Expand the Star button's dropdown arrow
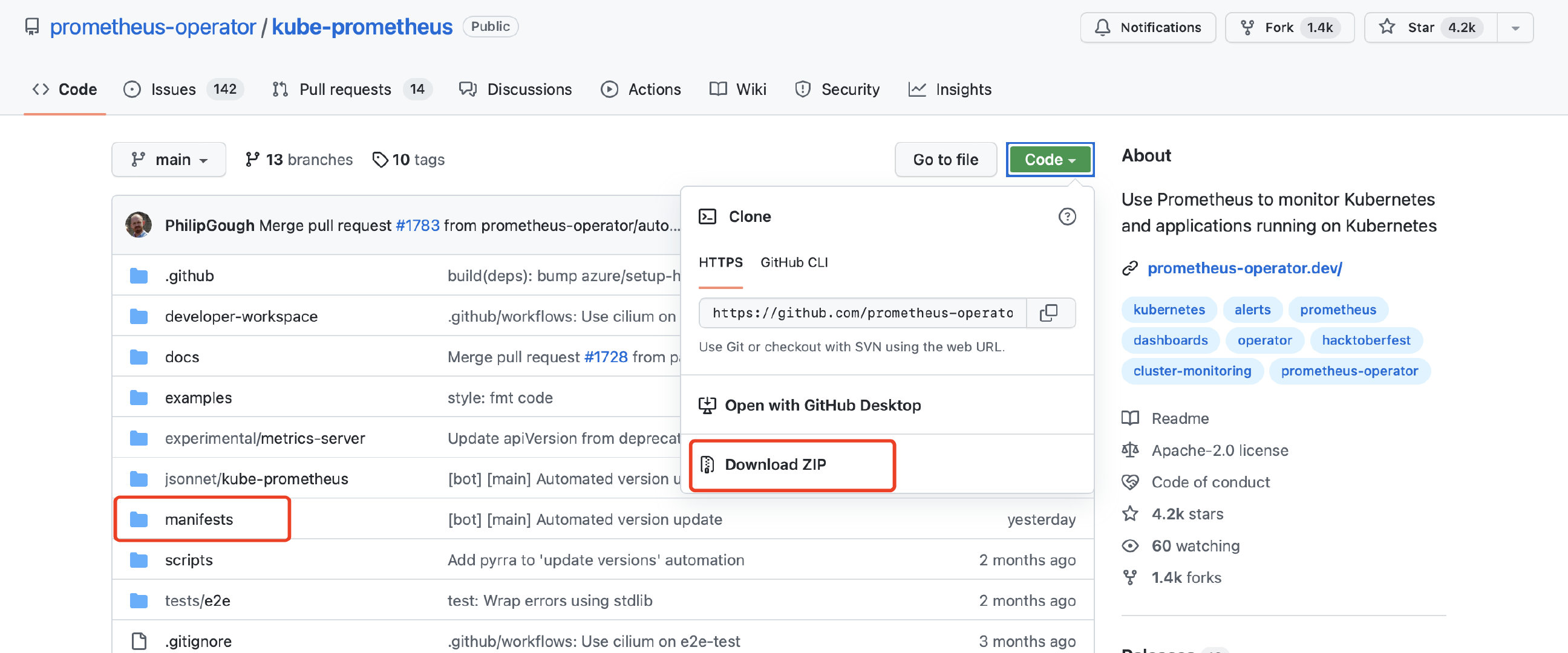1568x653 pixels. pos(1515,27)
